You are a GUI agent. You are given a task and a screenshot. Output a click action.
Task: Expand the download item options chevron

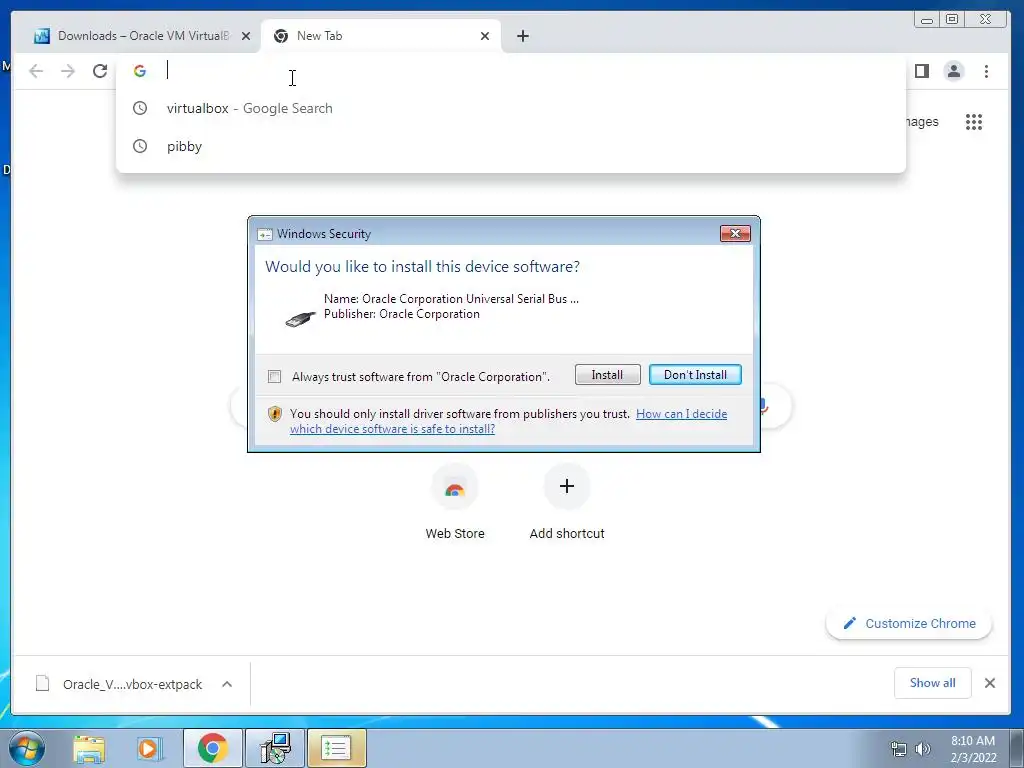coord(227,684)
